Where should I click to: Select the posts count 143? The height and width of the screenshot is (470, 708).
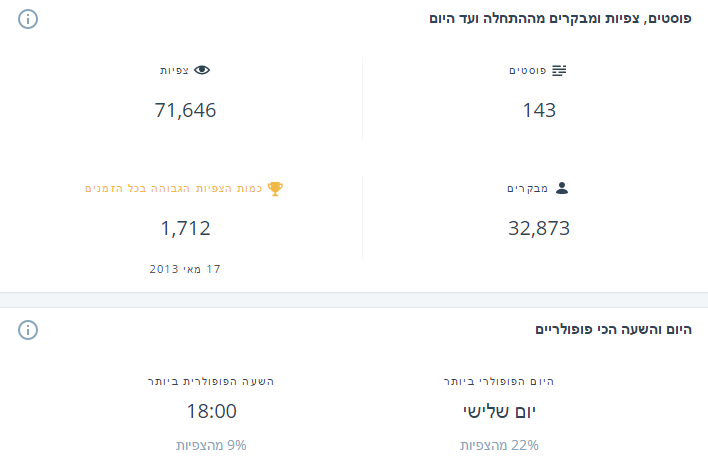pos(539,110)
